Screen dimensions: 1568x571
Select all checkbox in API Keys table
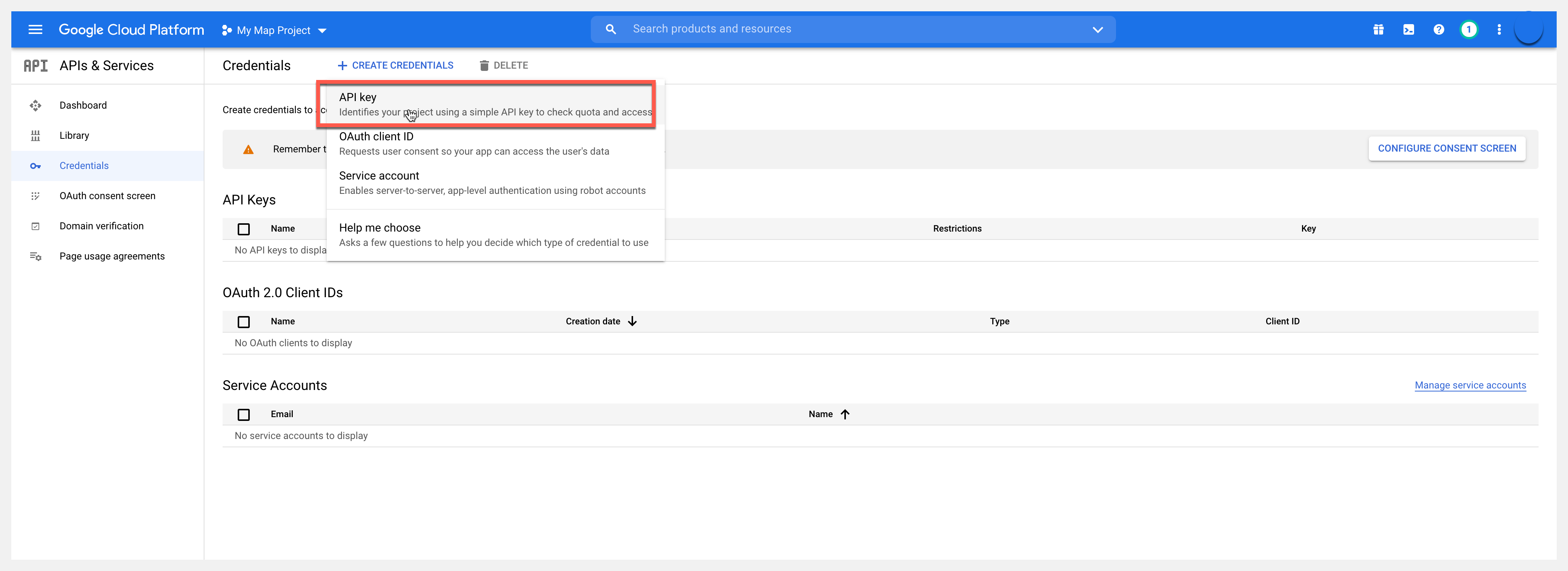click(x=243, y=229)
